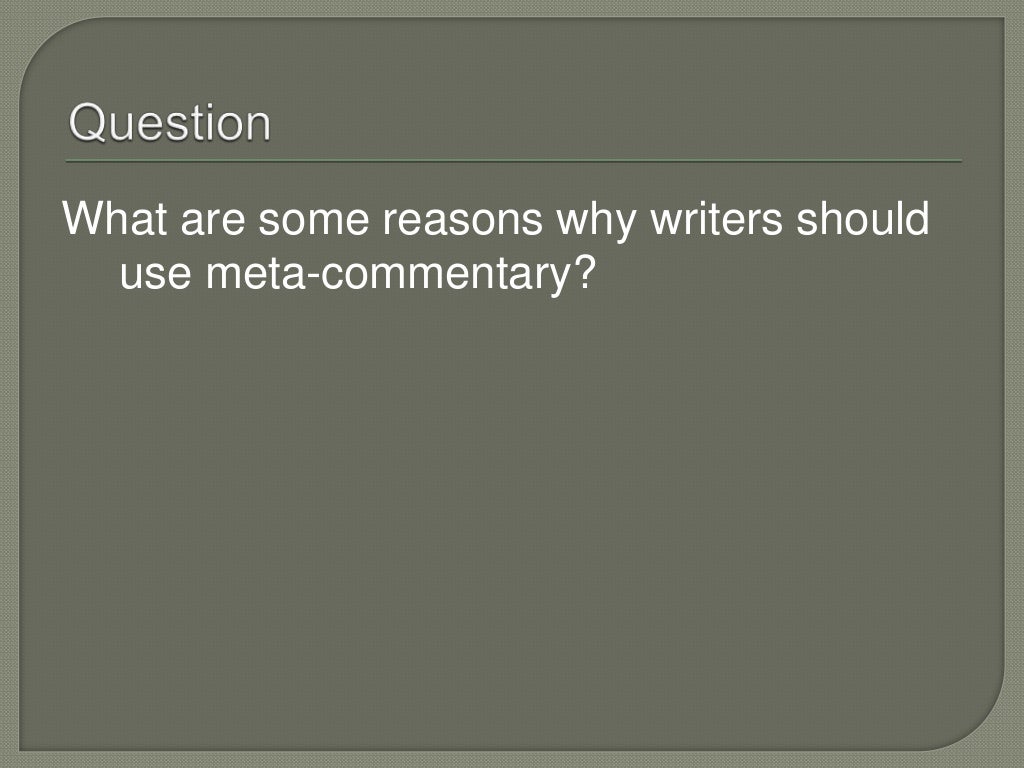Viewport: 1024px width, 768px height.
Task: Click the light border strip at slide bottom
Action: pyautogui.click(x=512, y=759)
